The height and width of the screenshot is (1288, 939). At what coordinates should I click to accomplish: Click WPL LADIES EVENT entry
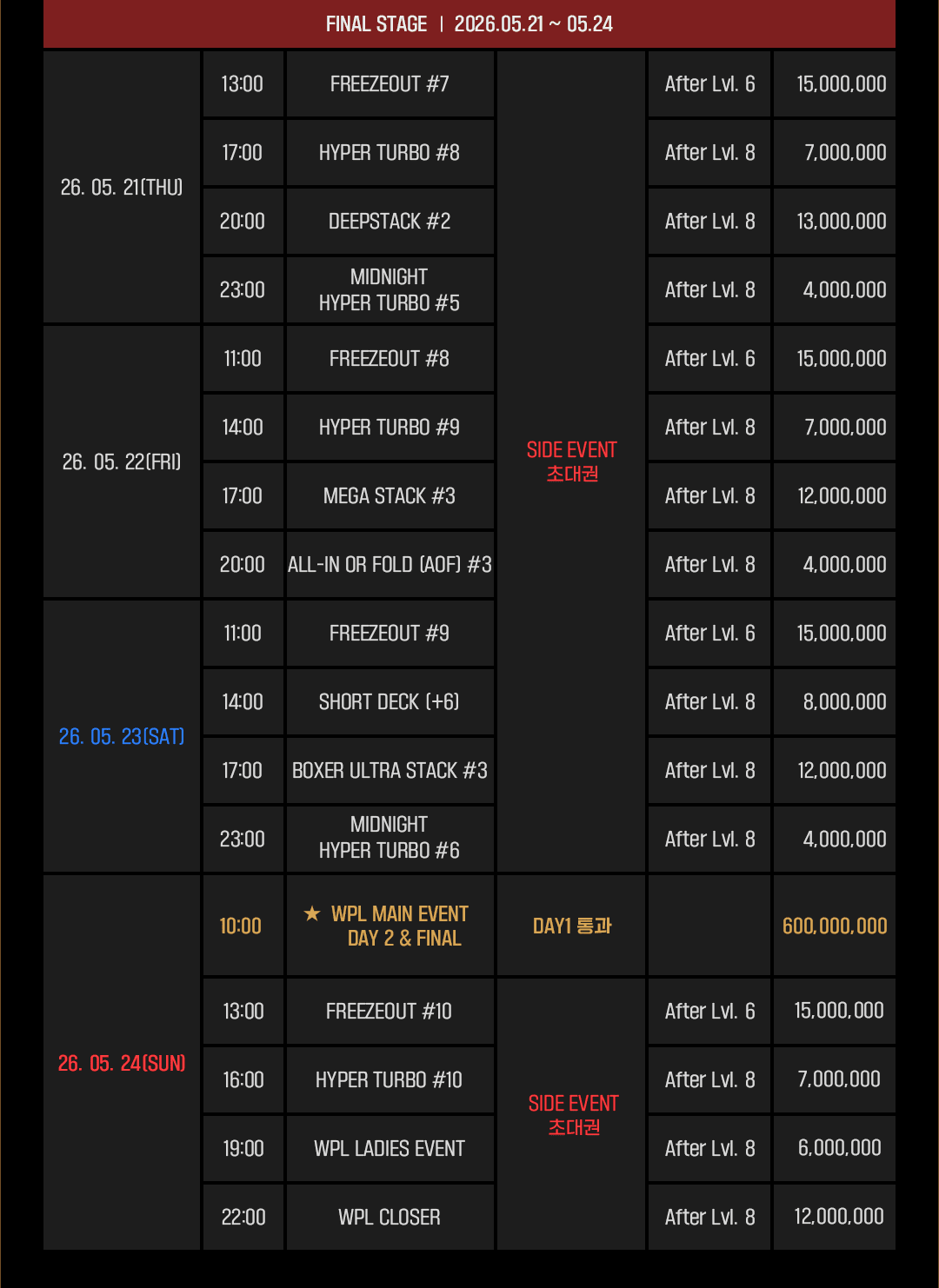pos(390,1149)
